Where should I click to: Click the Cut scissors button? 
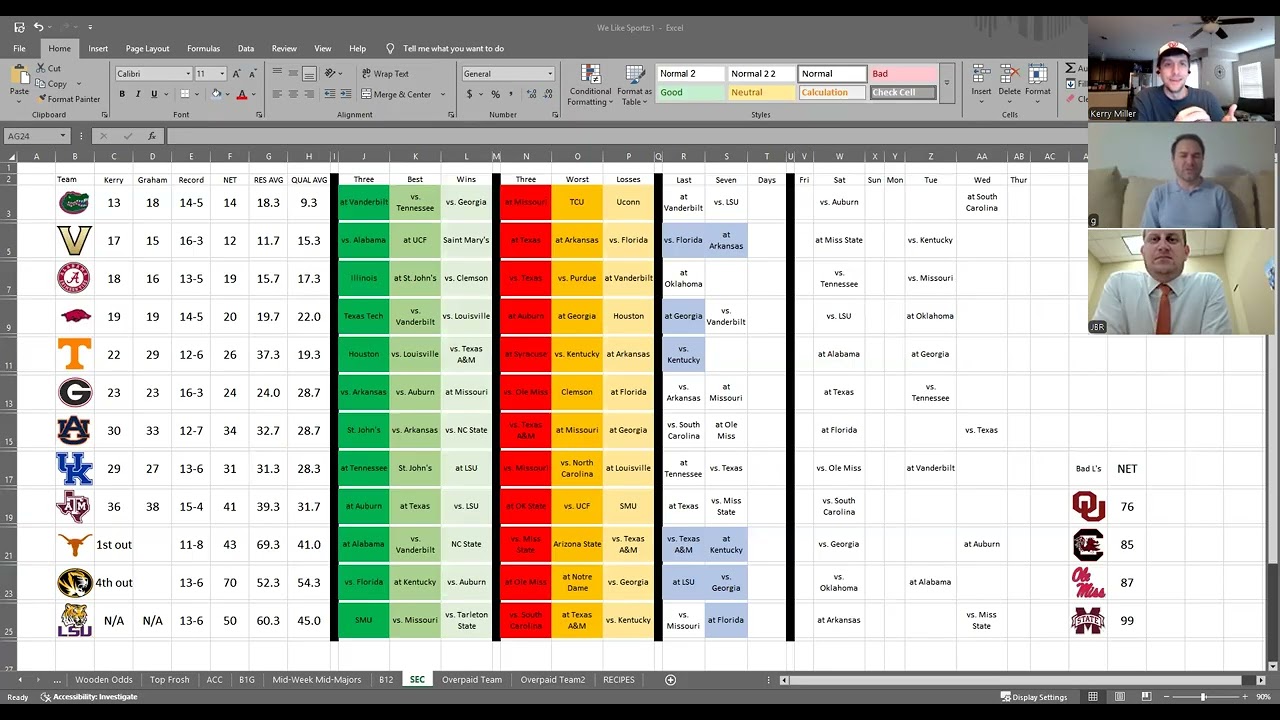point(48,68)
